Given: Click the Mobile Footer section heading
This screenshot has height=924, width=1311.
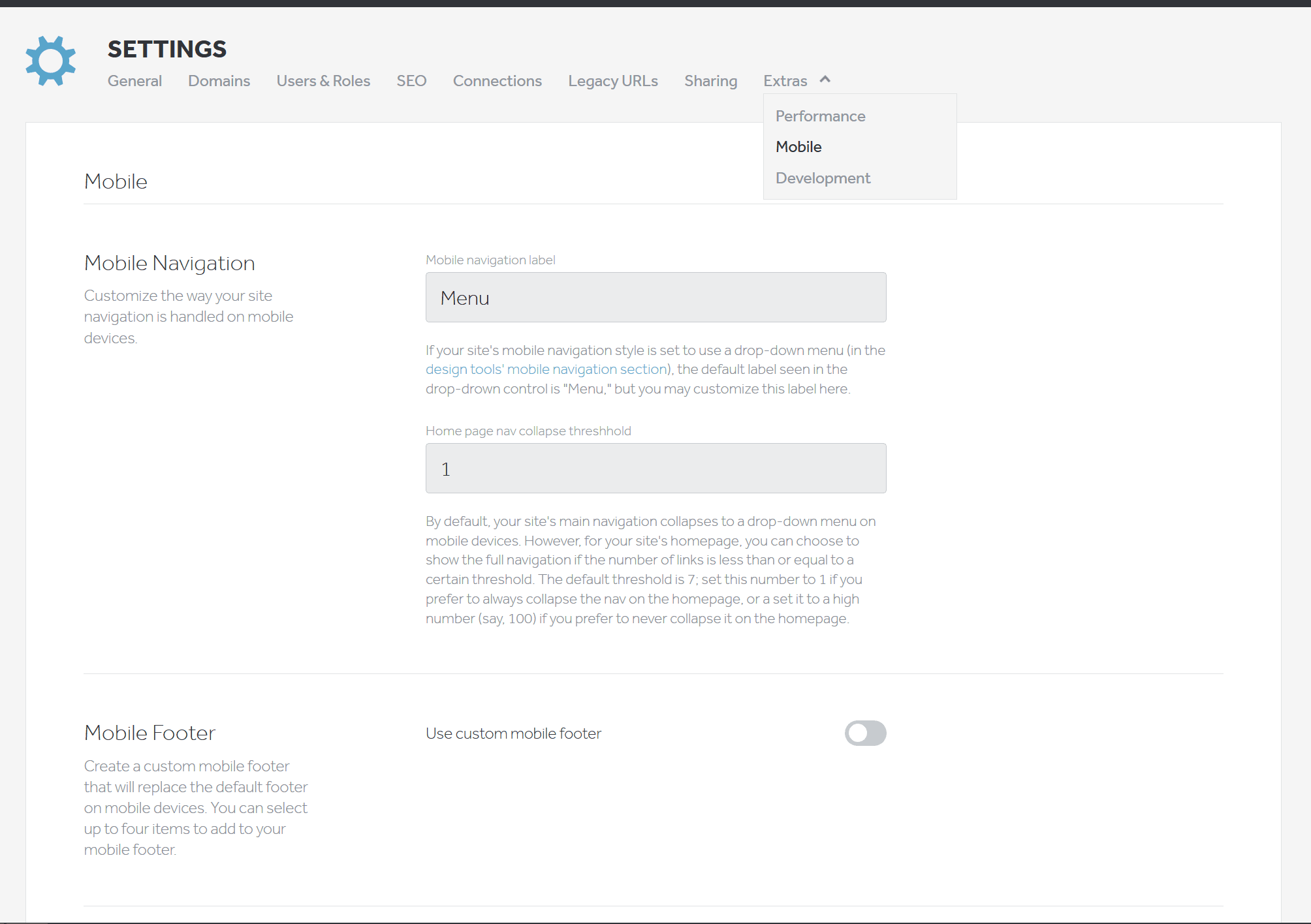Looking at the screenshot, I should pyautogui.click(x=150, y=733).
